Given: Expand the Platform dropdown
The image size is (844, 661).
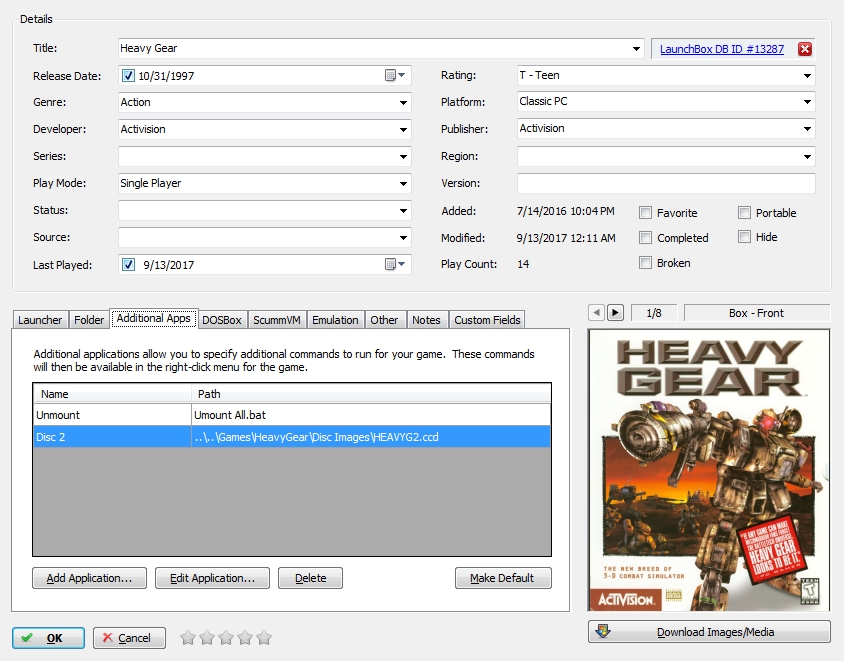Looking at the screenshot, I should [x=807, y=102].
